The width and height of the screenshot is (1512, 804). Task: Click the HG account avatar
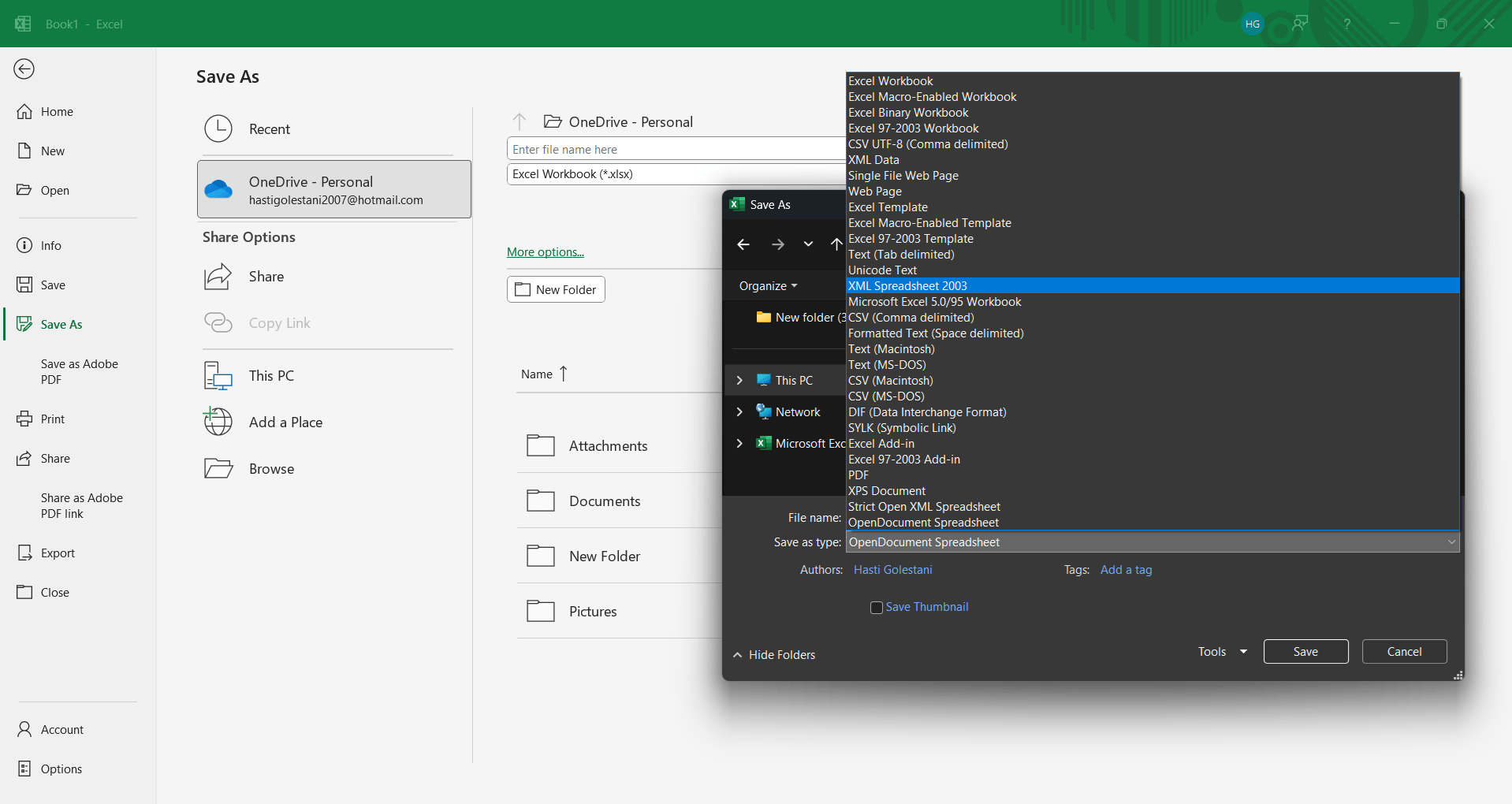[x=1252, y=24]
